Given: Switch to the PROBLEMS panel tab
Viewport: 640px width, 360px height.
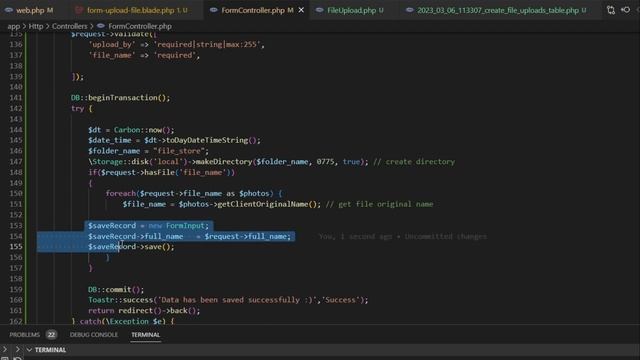Looking at the screenshot, I should tap(24, 335).
